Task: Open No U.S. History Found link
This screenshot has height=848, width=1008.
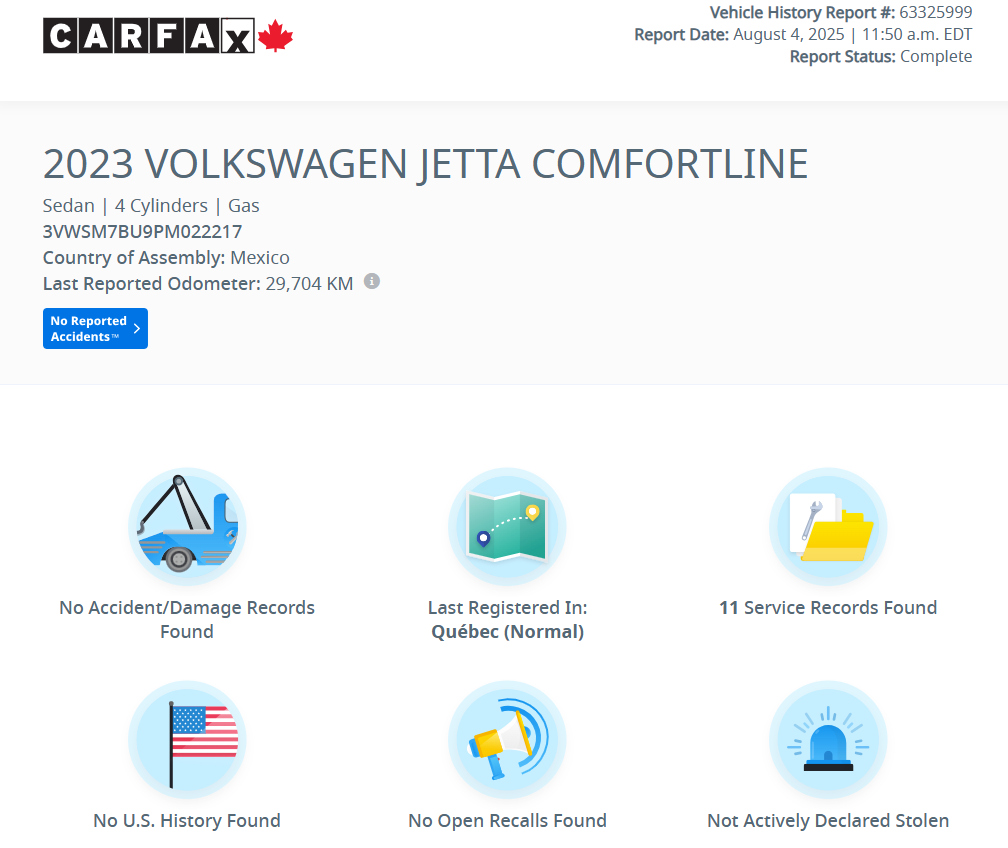Action: click(x=187, y=821)
